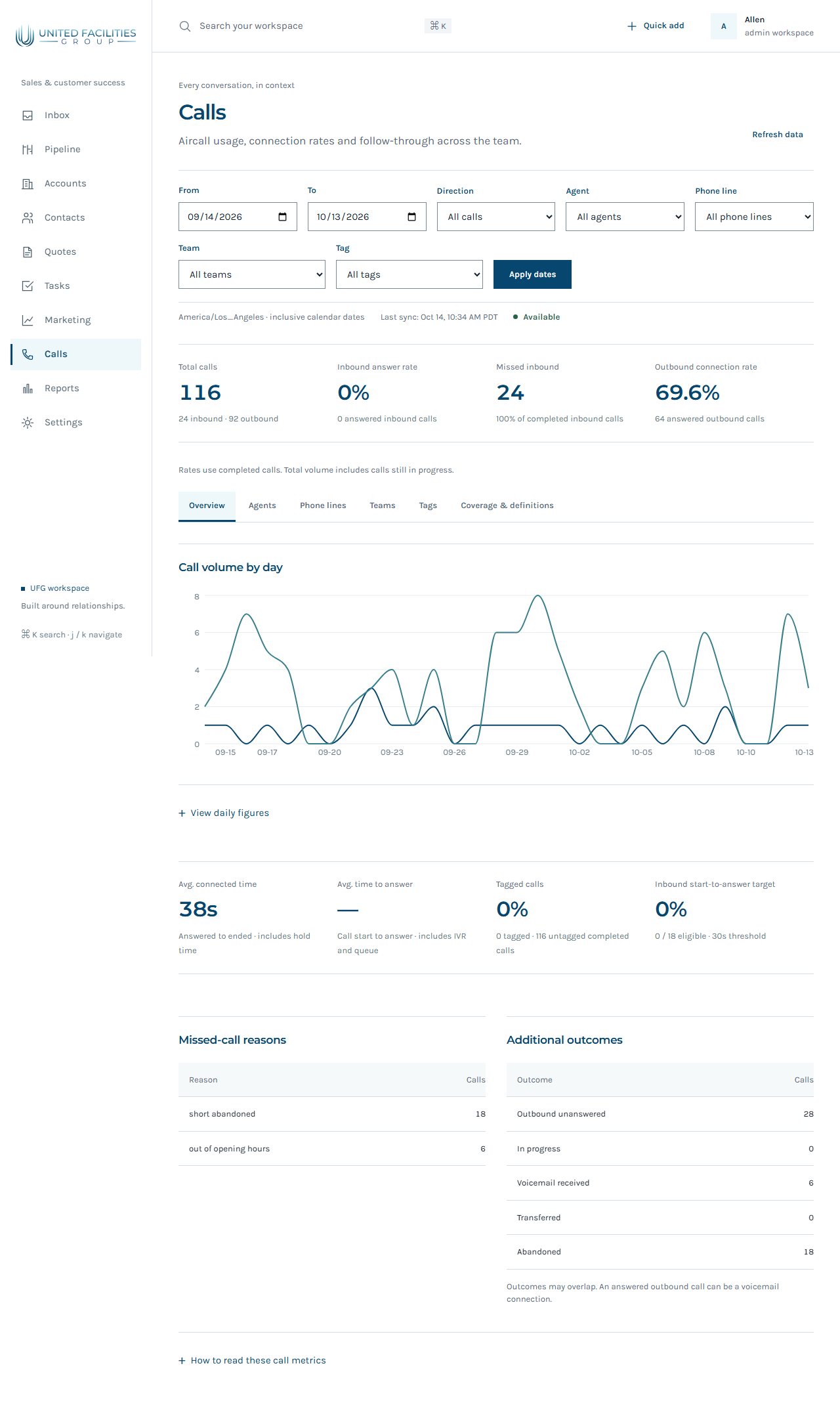840x1414 pixels.
Task: Click the user avatar A
Action: coord(724,26)
